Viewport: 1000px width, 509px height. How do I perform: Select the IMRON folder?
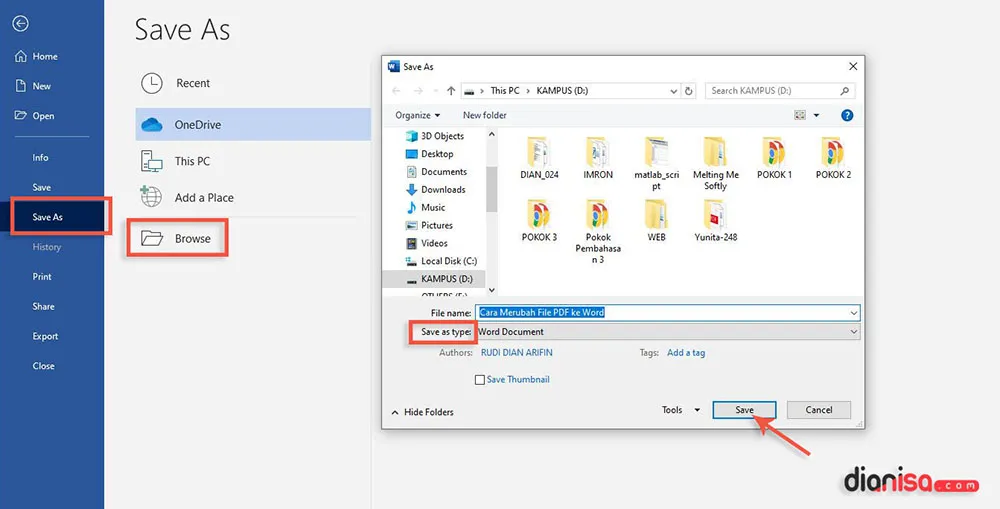[598, 158]
